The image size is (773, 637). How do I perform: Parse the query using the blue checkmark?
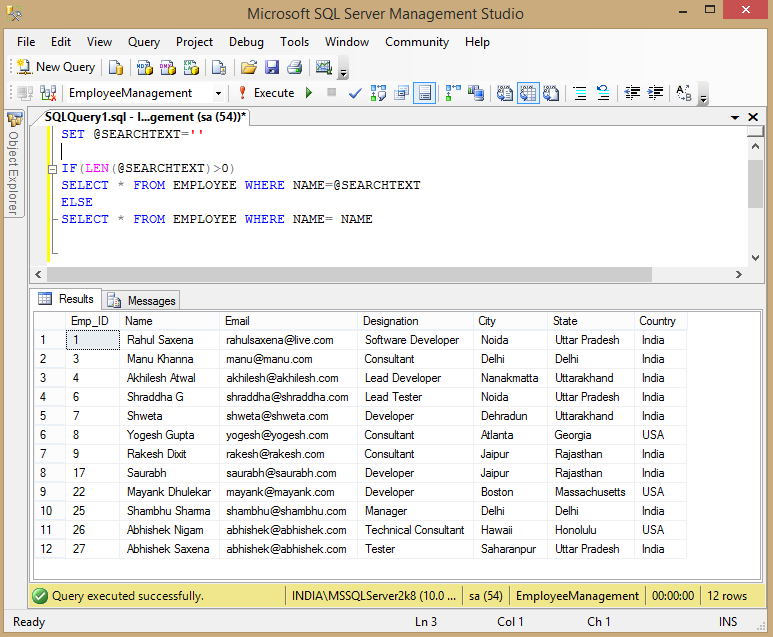[355, 93]
